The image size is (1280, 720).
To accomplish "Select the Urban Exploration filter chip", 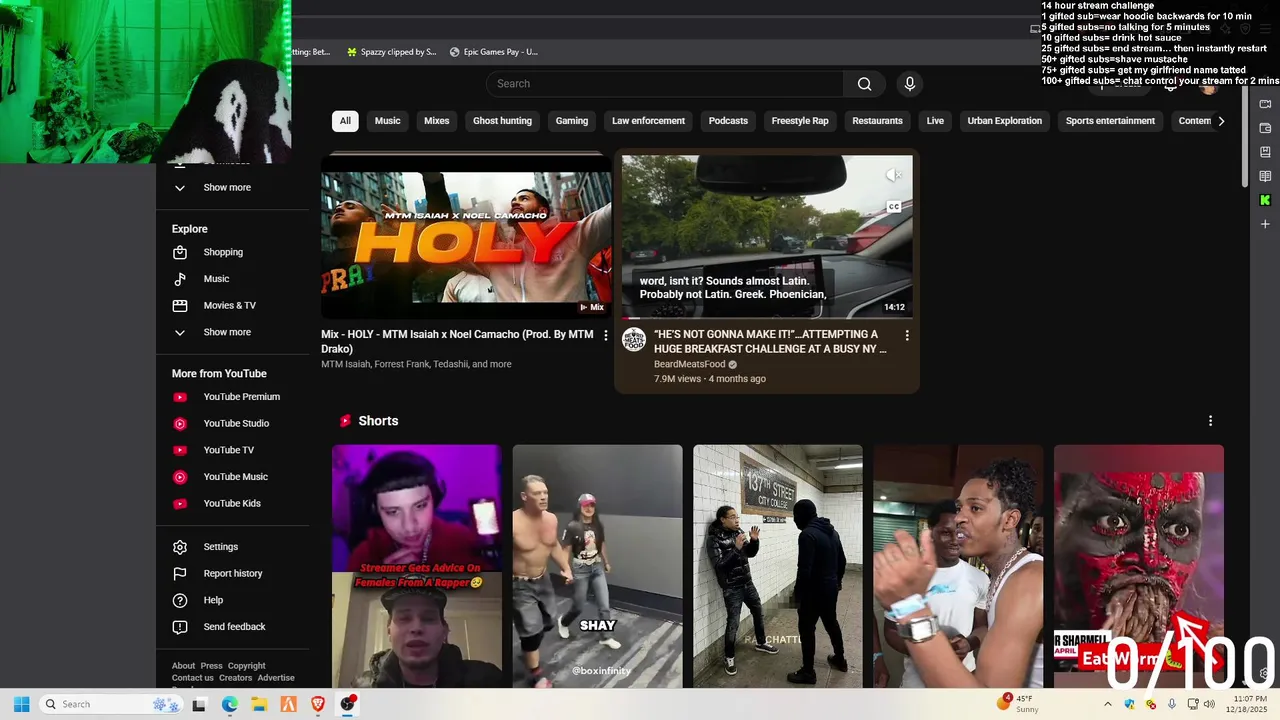I will pos(1004,121).
